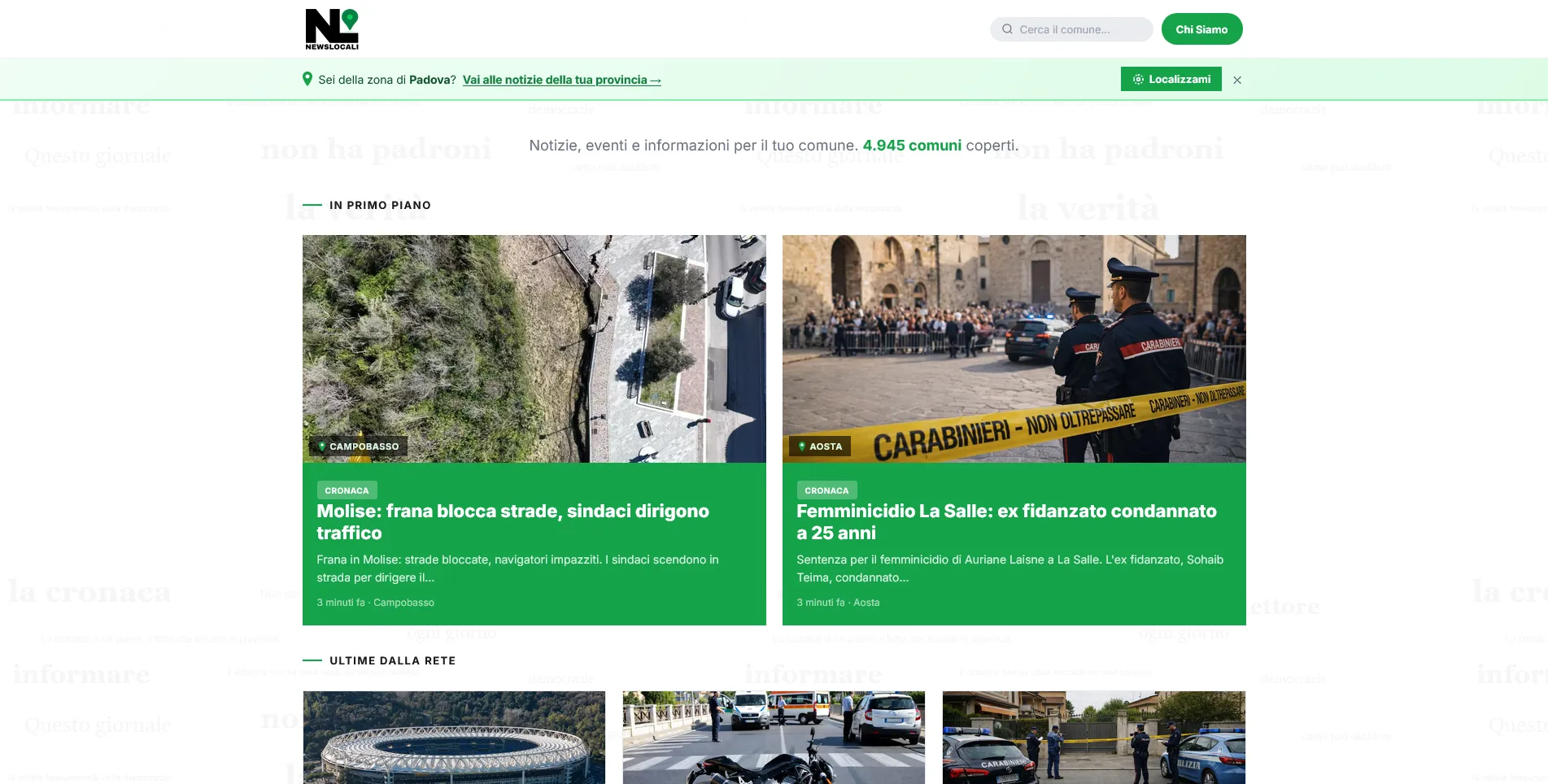Open the motorcycle accident thumbnail
This screenshot has width=1548, height=784.
tap(774, 738)
